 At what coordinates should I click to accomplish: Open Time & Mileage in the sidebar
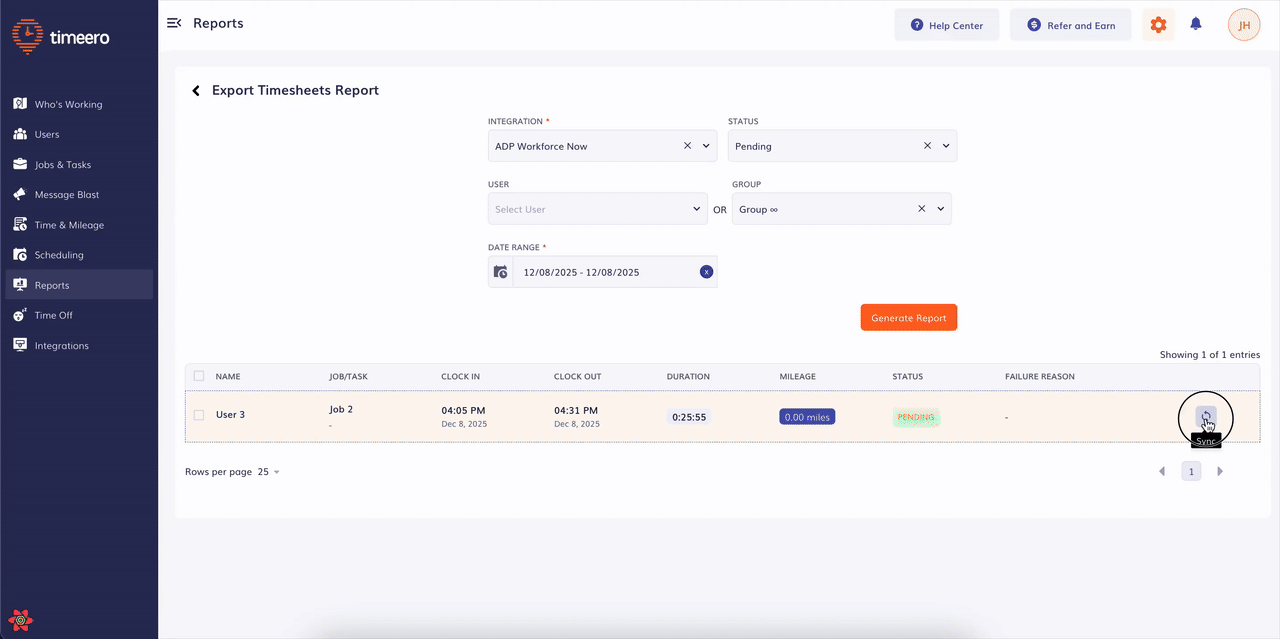click(69, 225)
